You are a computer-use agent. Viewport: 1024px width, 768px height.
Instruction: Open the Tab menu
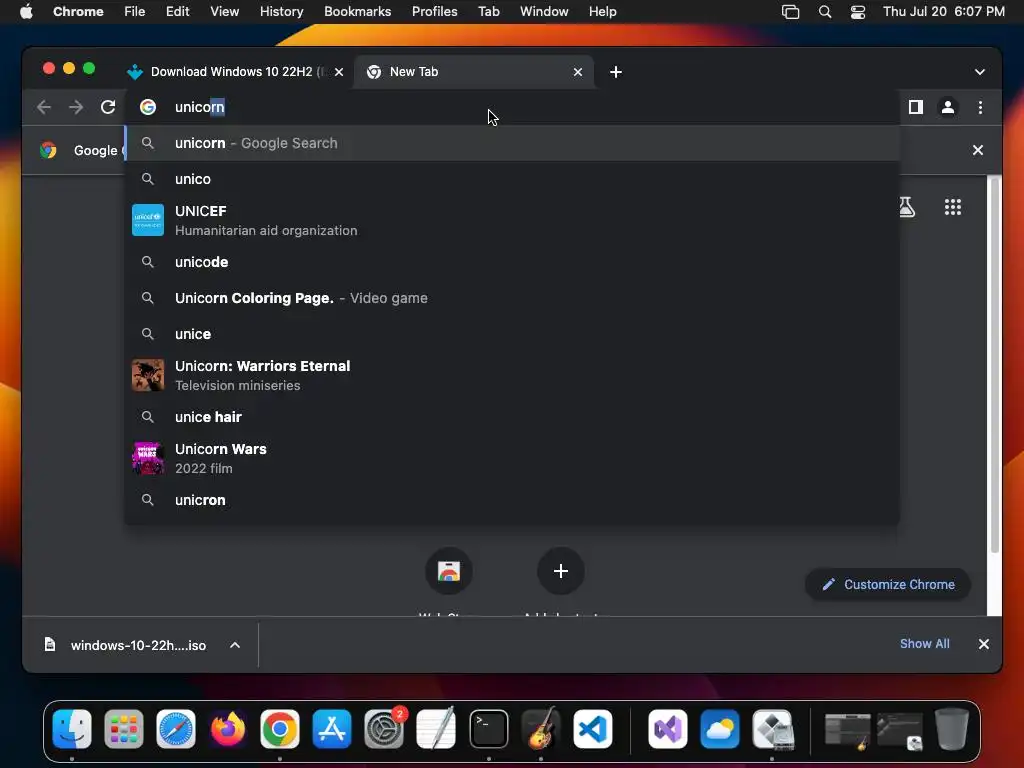coord(488,12)
